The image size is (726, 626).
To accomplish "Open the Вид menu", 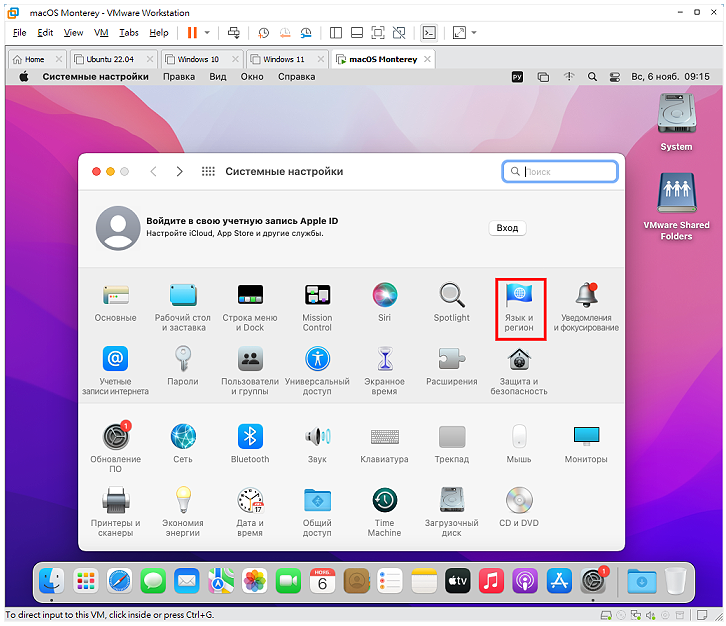I will (x=218, y=77).
